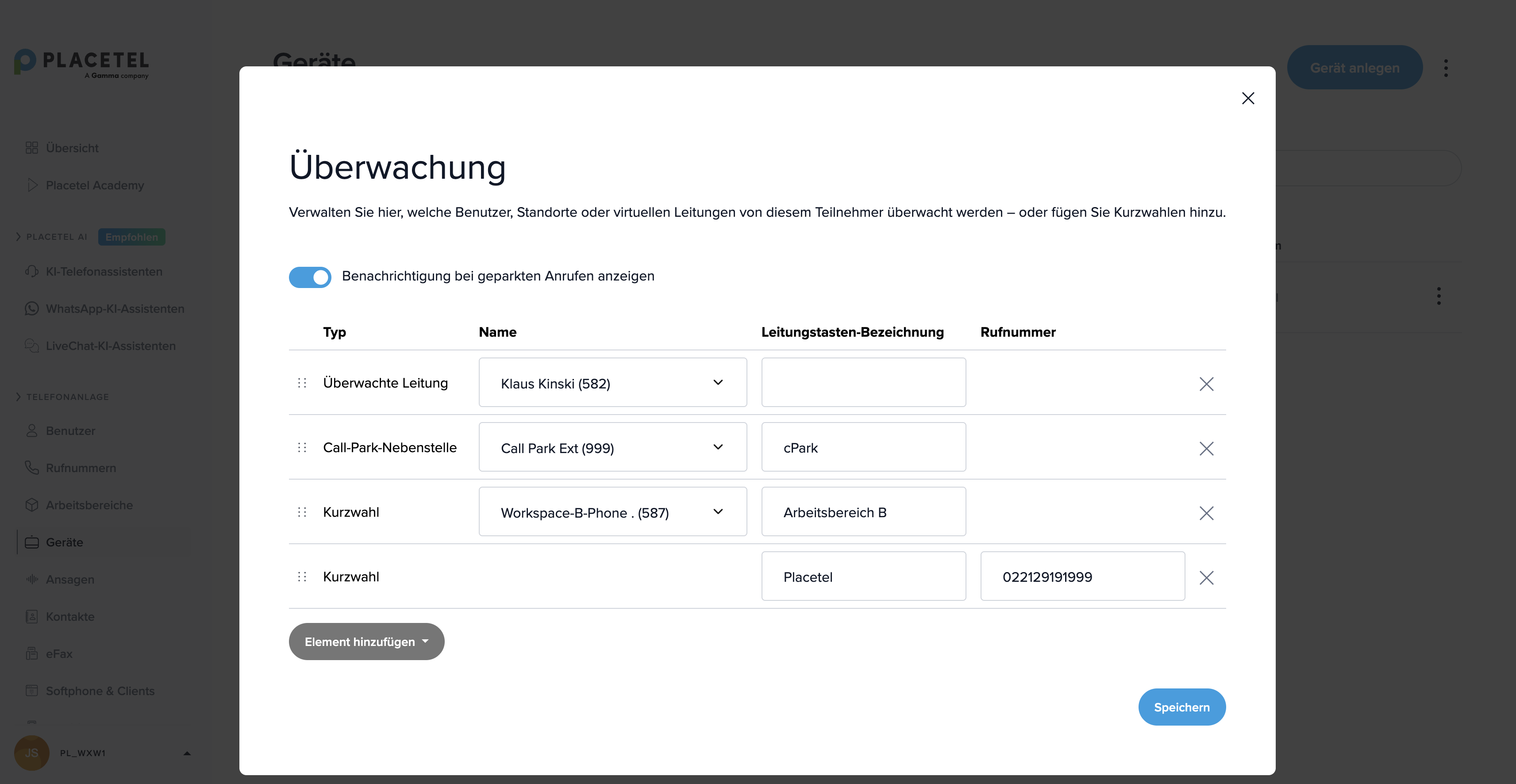Image resolution: width=1516 pixels, height=784 pixels.
Task: Click drag handle of Arbeitsbereich B row
Action: [302, 512]
